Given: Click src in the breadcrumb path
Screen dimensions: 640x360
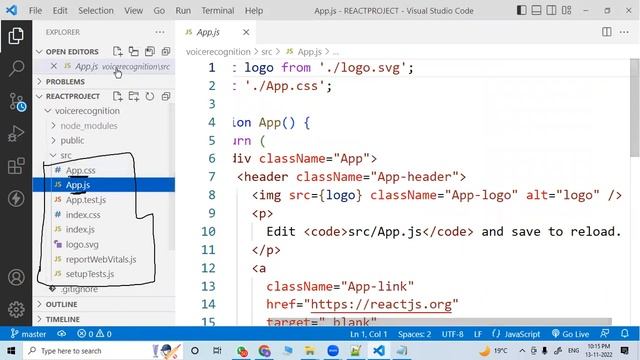Looking at the screenshot, I should [267, 52].
